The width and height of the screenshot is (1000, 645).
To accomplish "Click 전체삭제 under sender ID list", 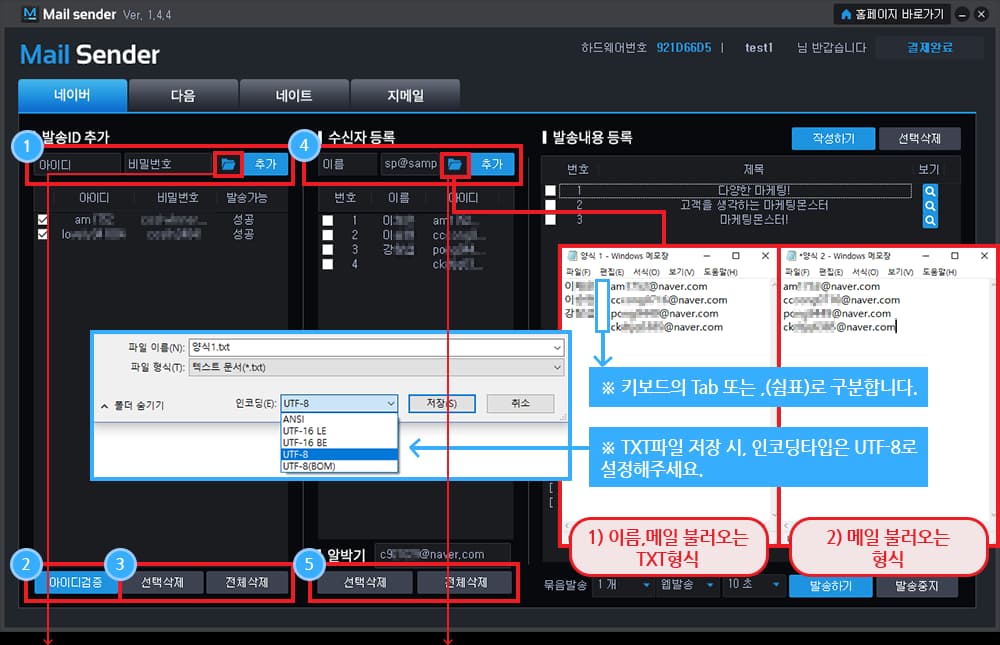I will click(247, 582).
